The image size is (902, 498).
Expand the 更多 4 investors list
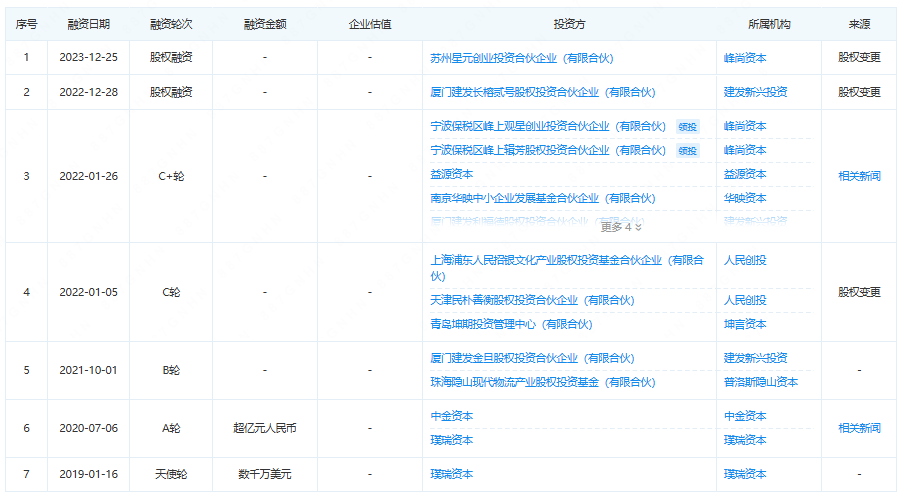click(x=621, y=227)
